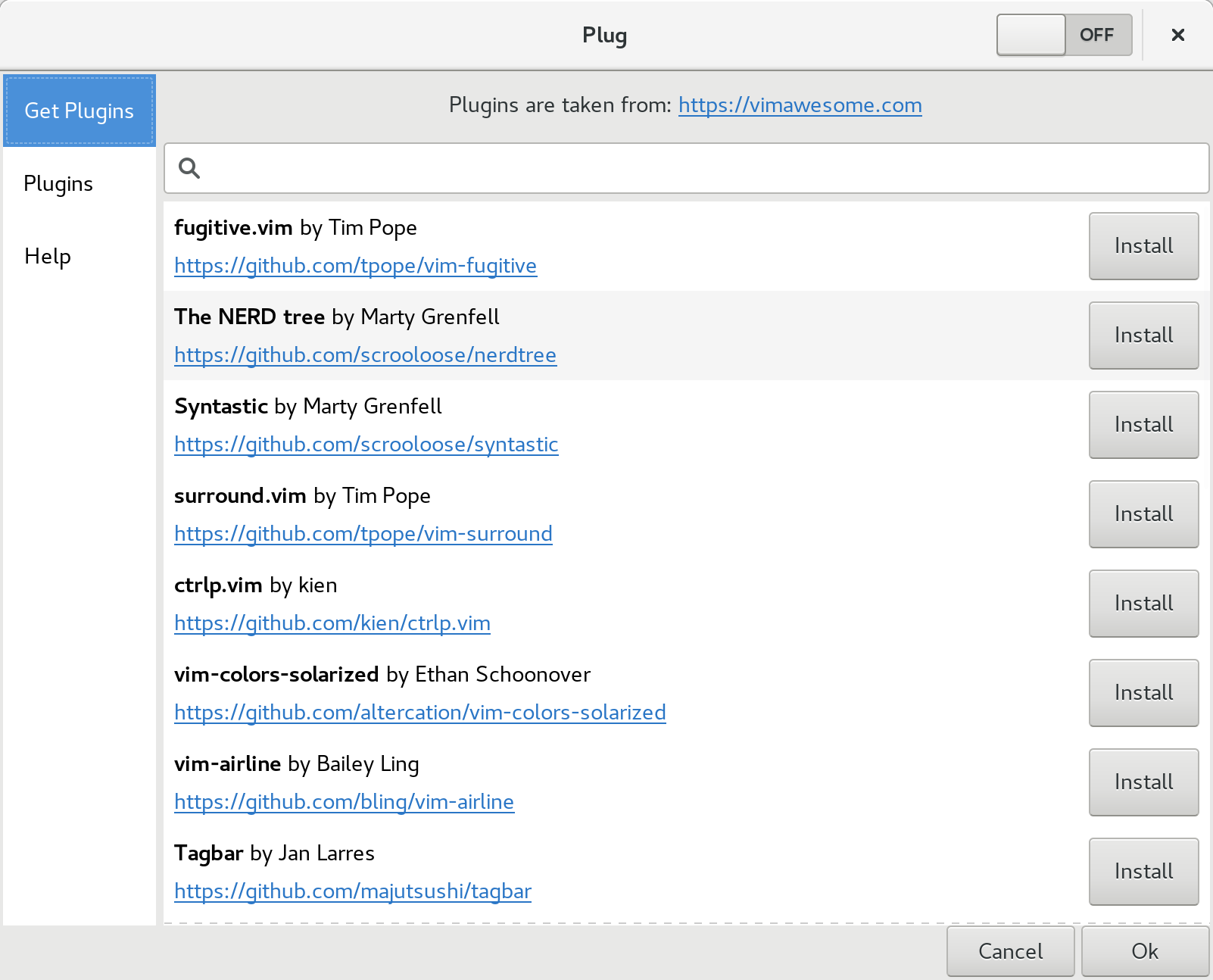
Task: Install vim-airline plugin
Action: coord(1143,782)
